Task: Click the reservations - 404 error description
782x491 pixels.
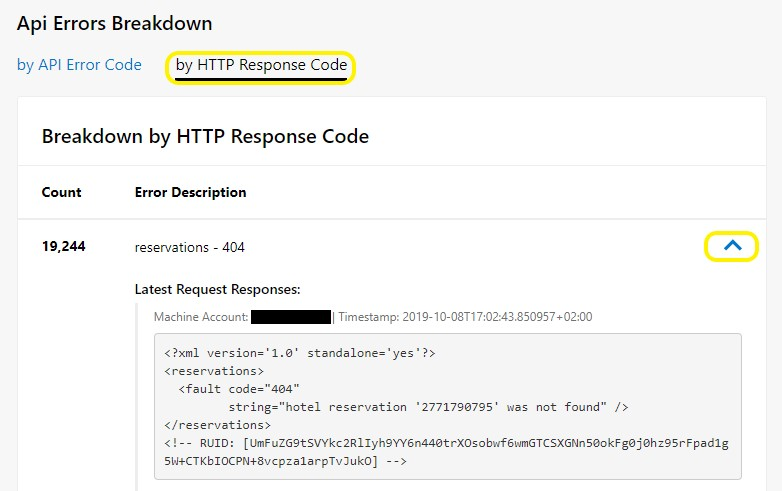Action: click(190, 247)
